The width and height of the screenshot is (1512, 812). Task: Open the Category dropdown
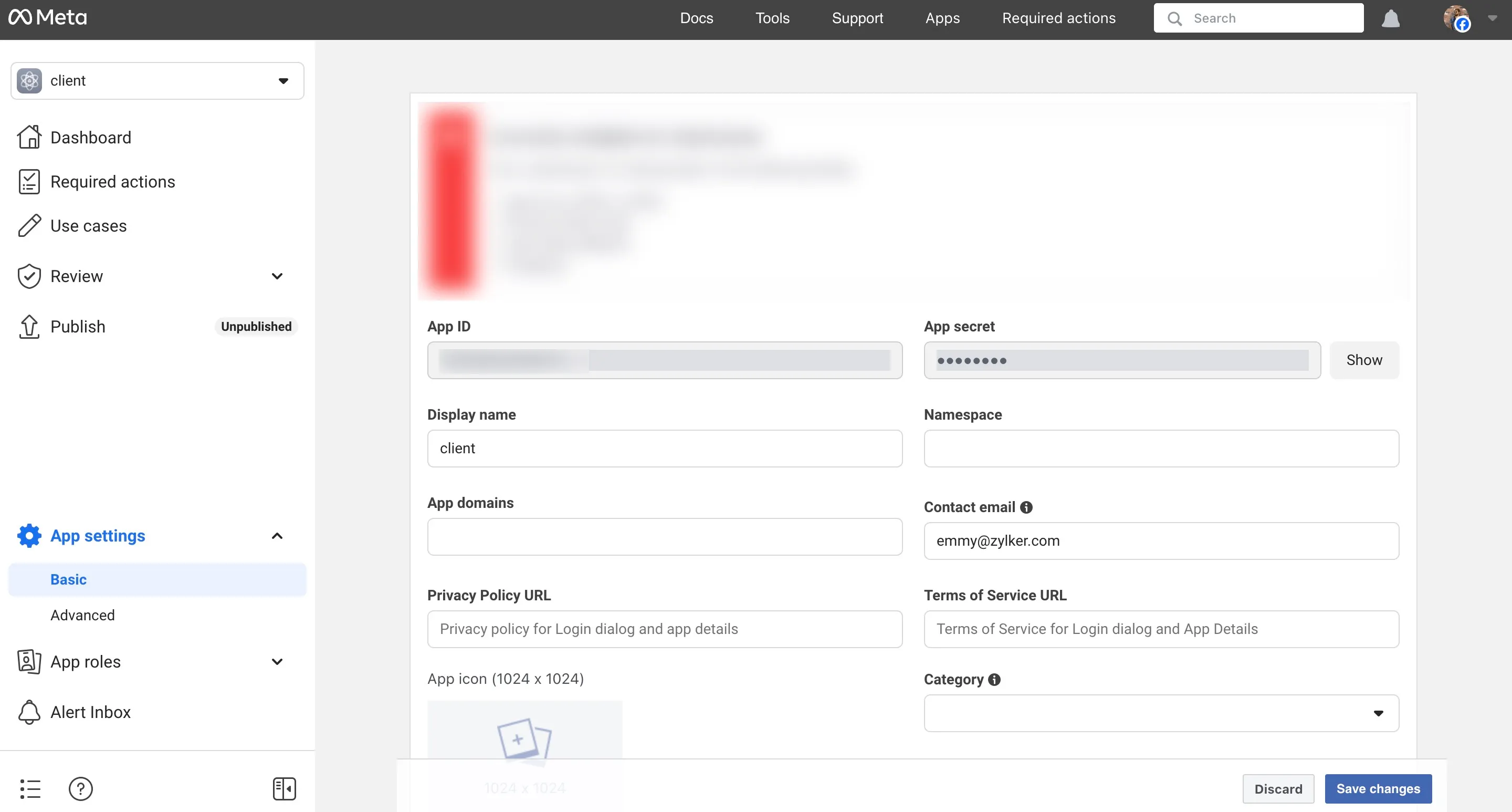(1161, 713)
